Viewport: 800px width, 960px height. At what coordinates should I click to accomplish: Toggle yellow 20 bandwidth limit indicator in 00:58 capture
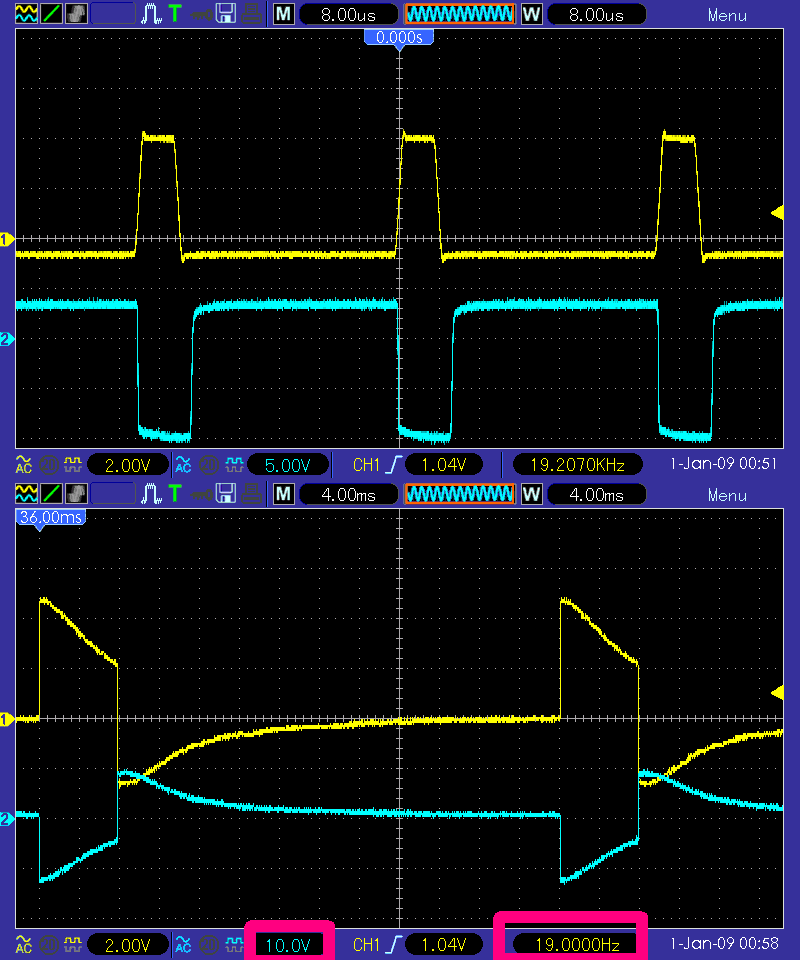tap(48, 945)
